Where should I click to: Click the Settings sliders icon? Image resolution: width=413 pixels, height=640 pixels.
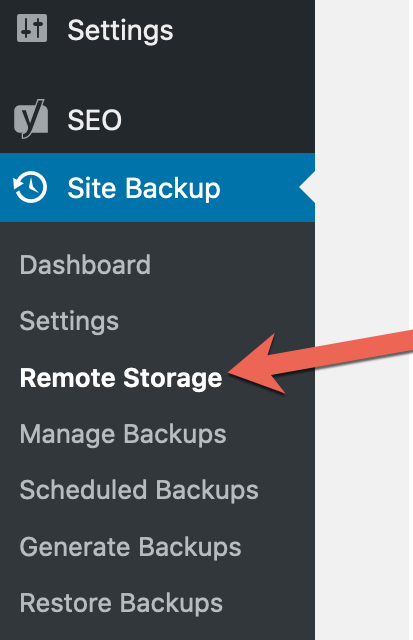pyautogui.click(x=32, y=28)
